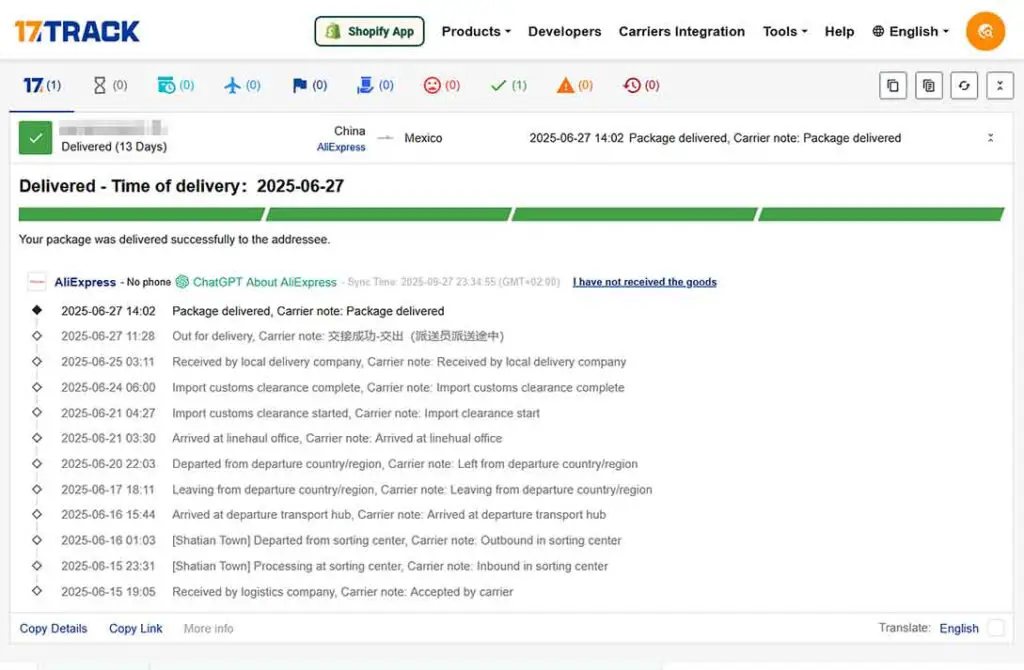This screenshot has width=1024, height=670.
Task: Collapse all results using the collapse icon
Action: click(1000, 85)
